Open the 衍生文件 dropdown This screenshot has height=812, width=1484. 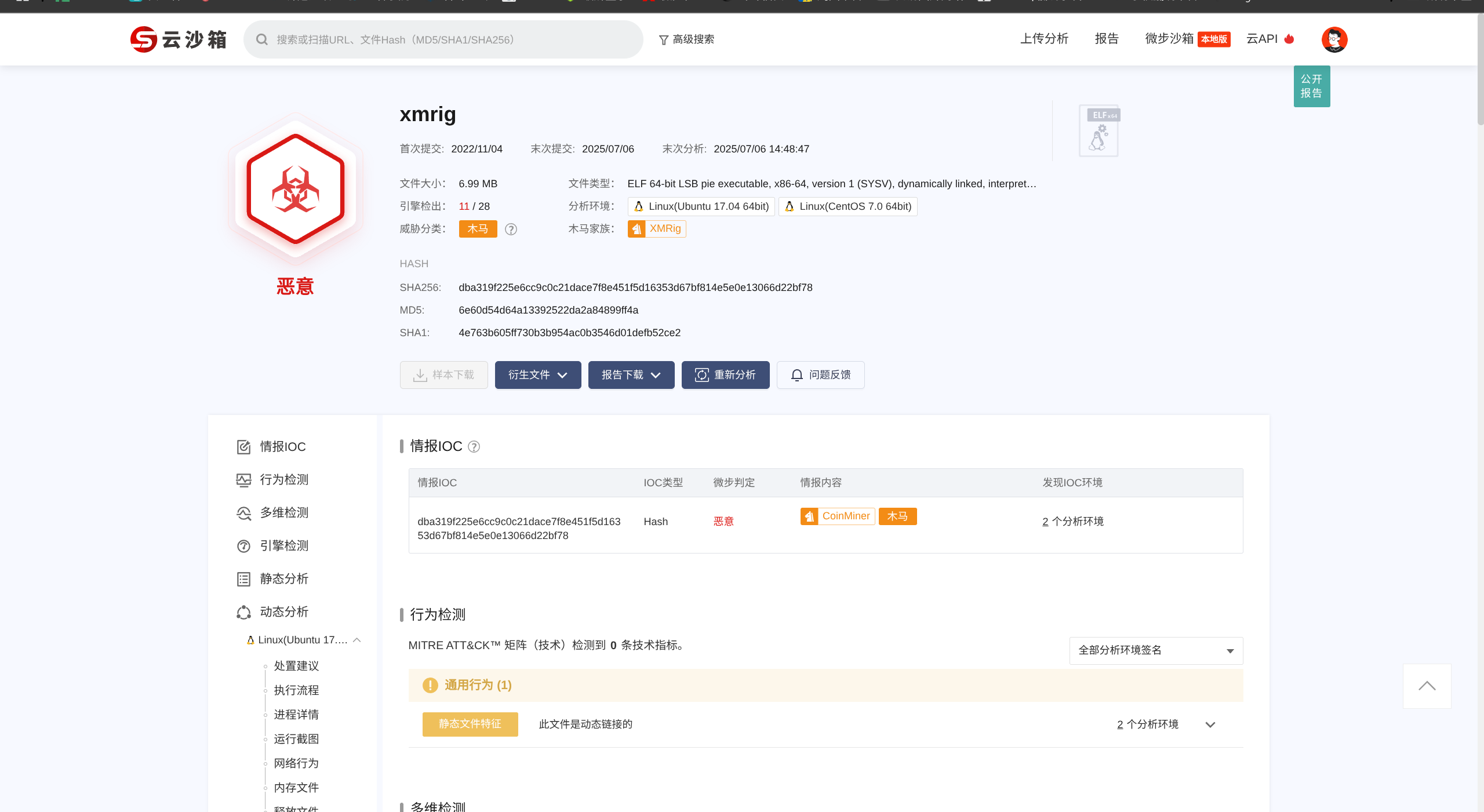(537, 375)
